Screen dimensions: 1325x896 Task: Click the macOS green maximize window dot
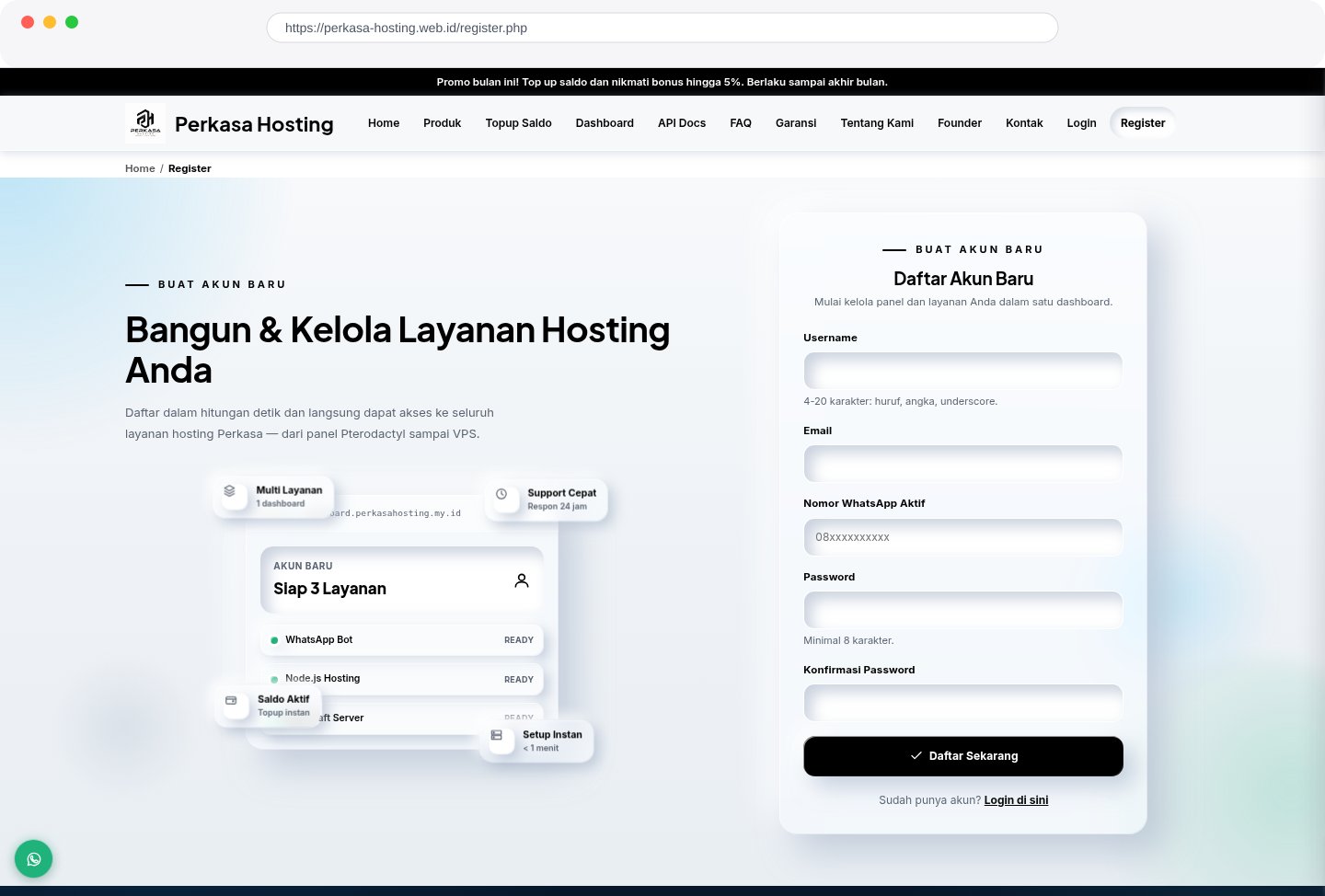coord(72,22)
